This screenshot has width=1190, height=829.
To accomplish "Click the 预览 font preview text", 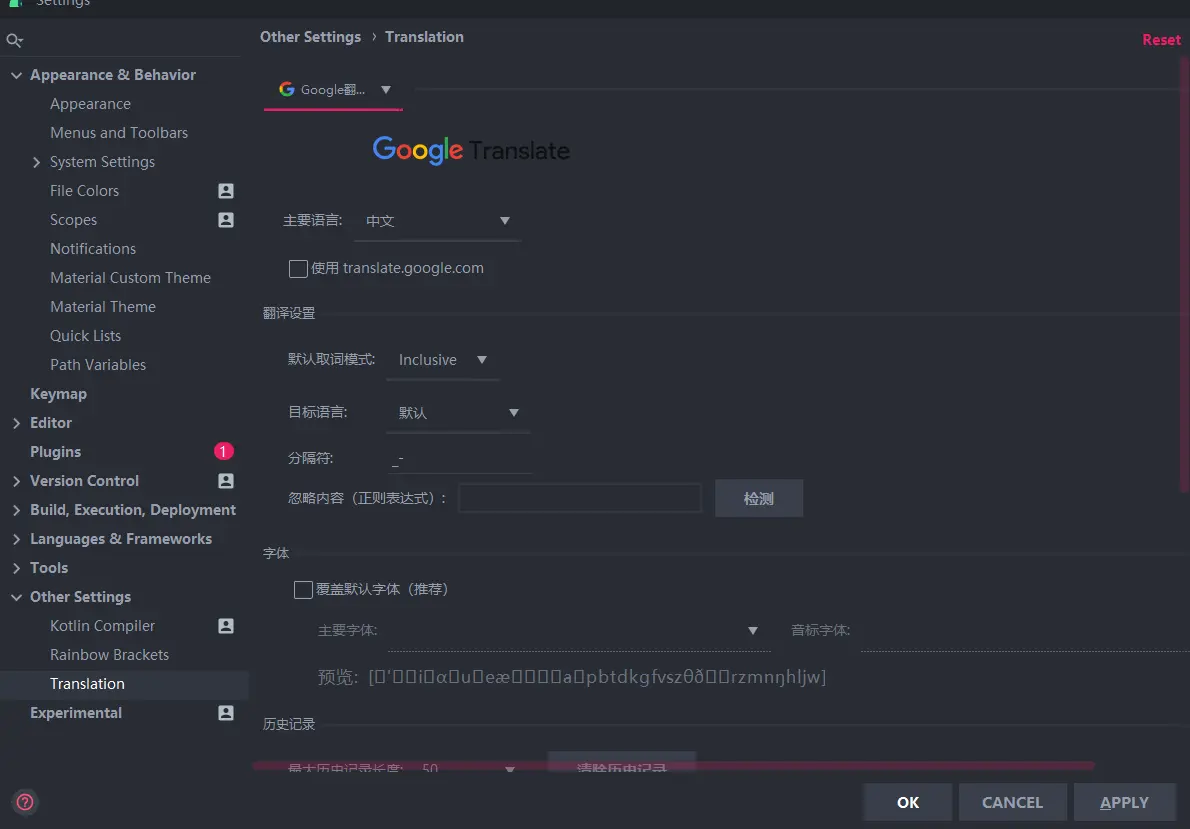I will (x=597, y=676).
